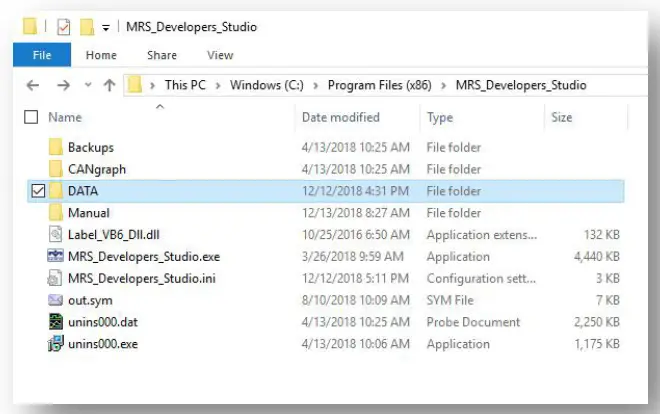Click the out.sym file icon
This screenshot has height=414, width=660.
pos(56,300)
